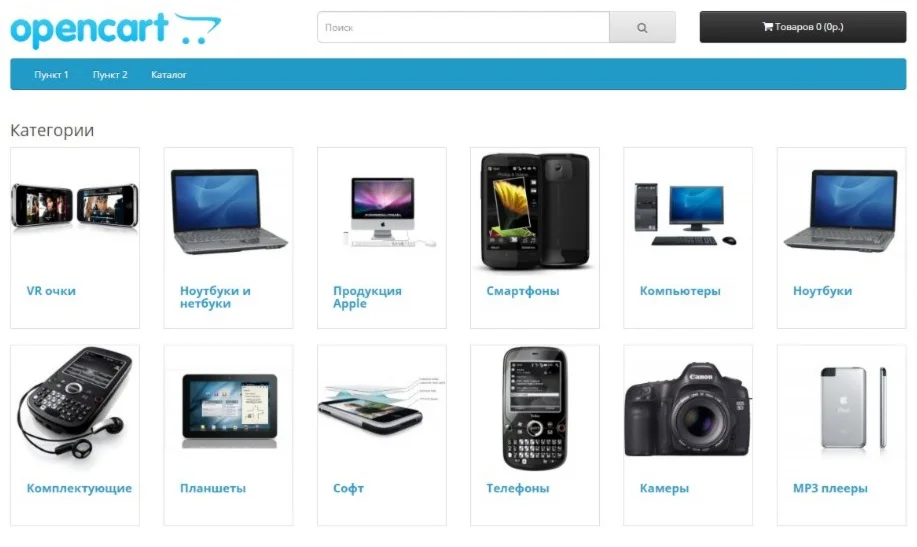Click the dual iPhone image for VR очки
This screenshot has width=917, height=547.
tap(75, 205)
